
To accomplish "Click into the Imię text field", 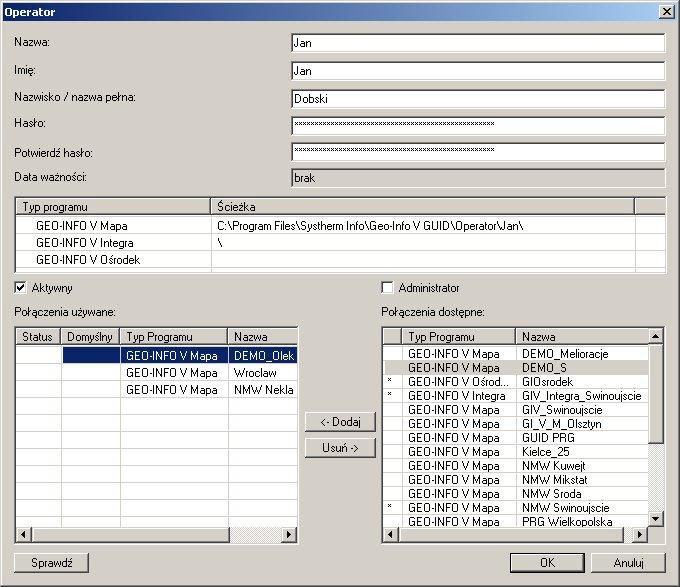I will pyautogui.click(x=478, y=71).
